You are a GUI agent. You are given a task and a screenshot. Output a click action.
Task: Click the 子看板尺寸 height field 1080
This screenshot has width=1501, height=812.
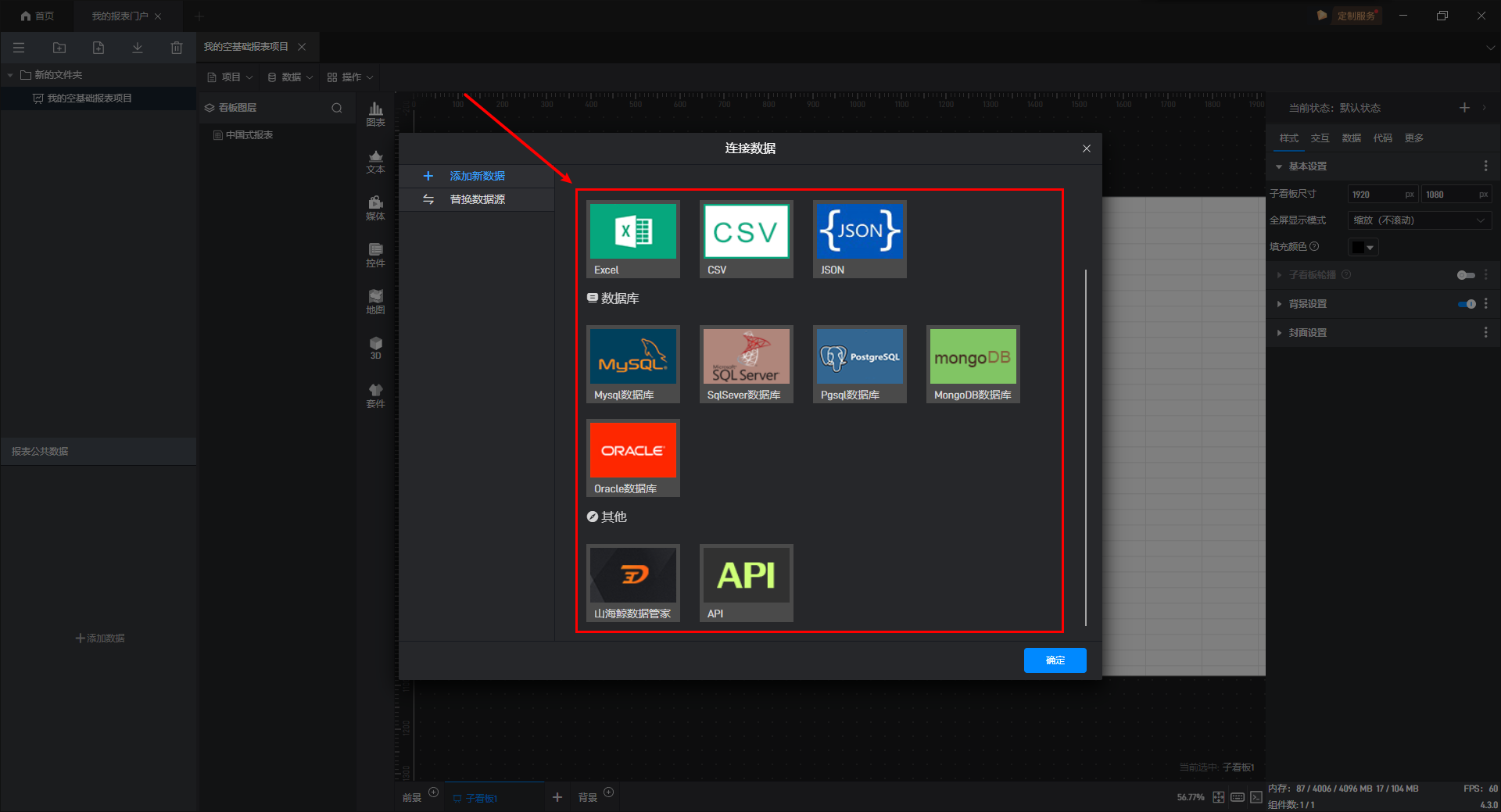point(1456,195)
